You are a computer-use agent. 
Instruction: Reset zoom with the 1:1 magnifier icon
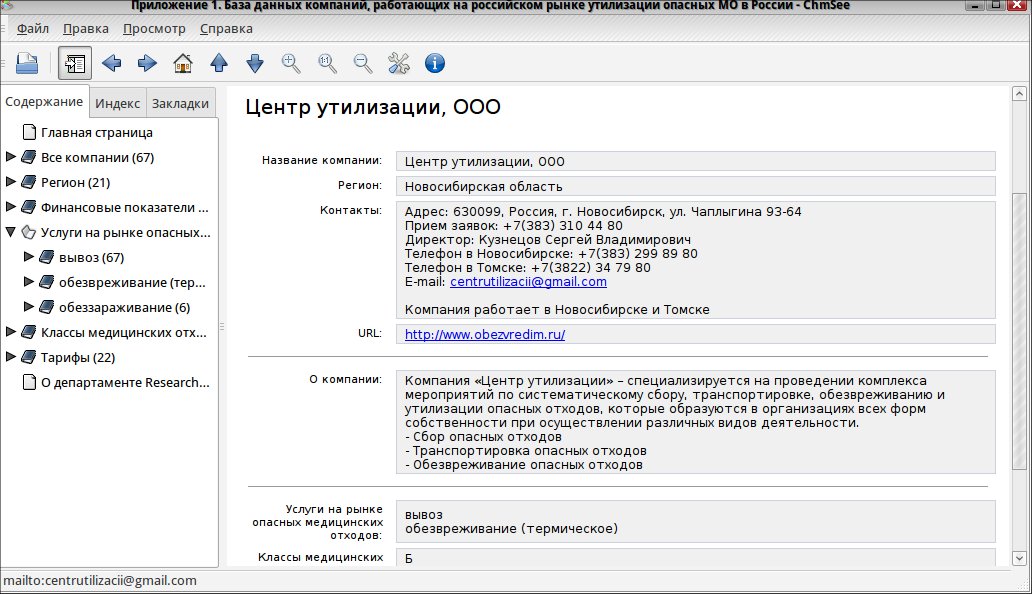[x=327, y=63]
